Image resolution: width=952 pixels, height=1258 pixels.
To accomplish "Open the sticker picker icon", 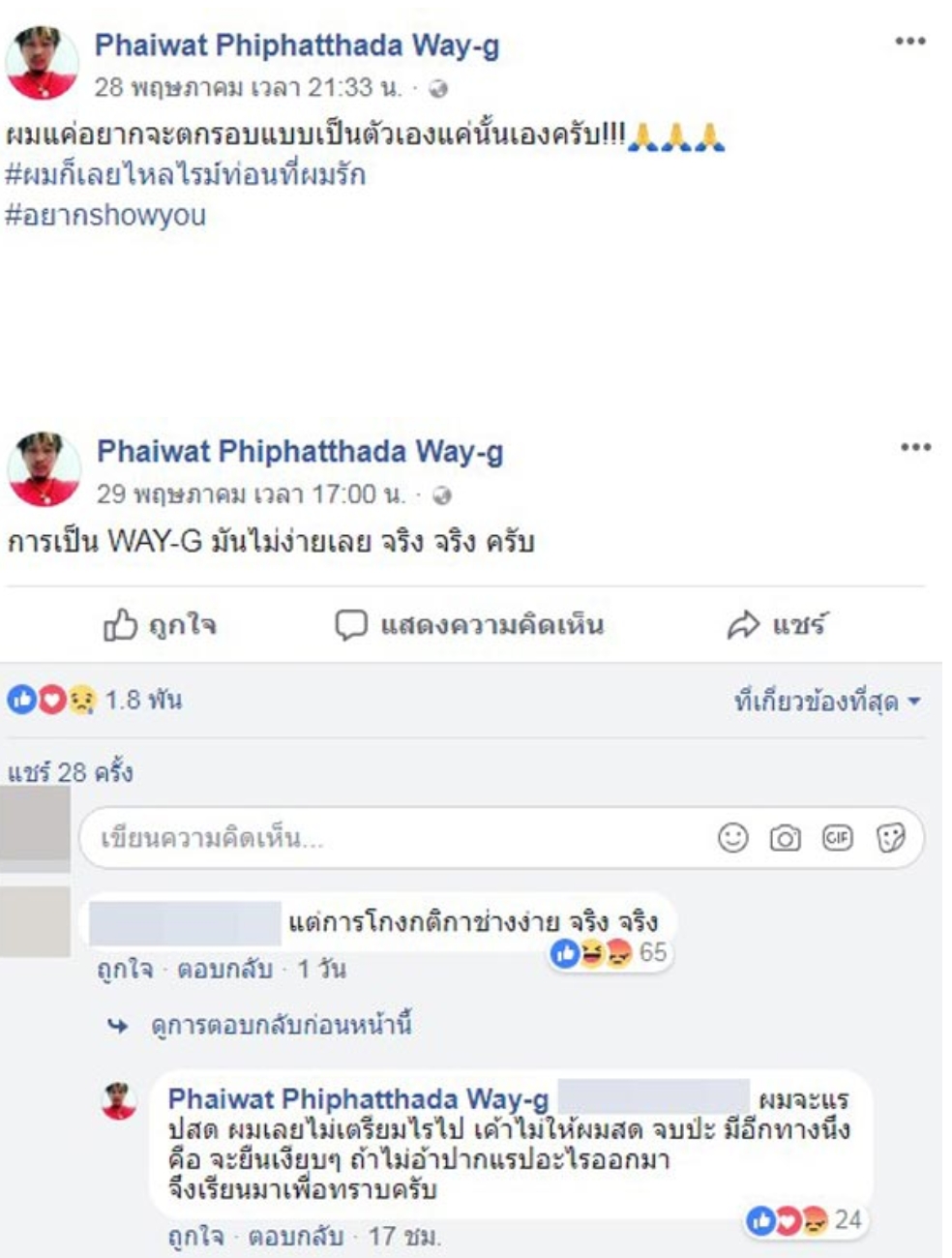I will (890, 837).
